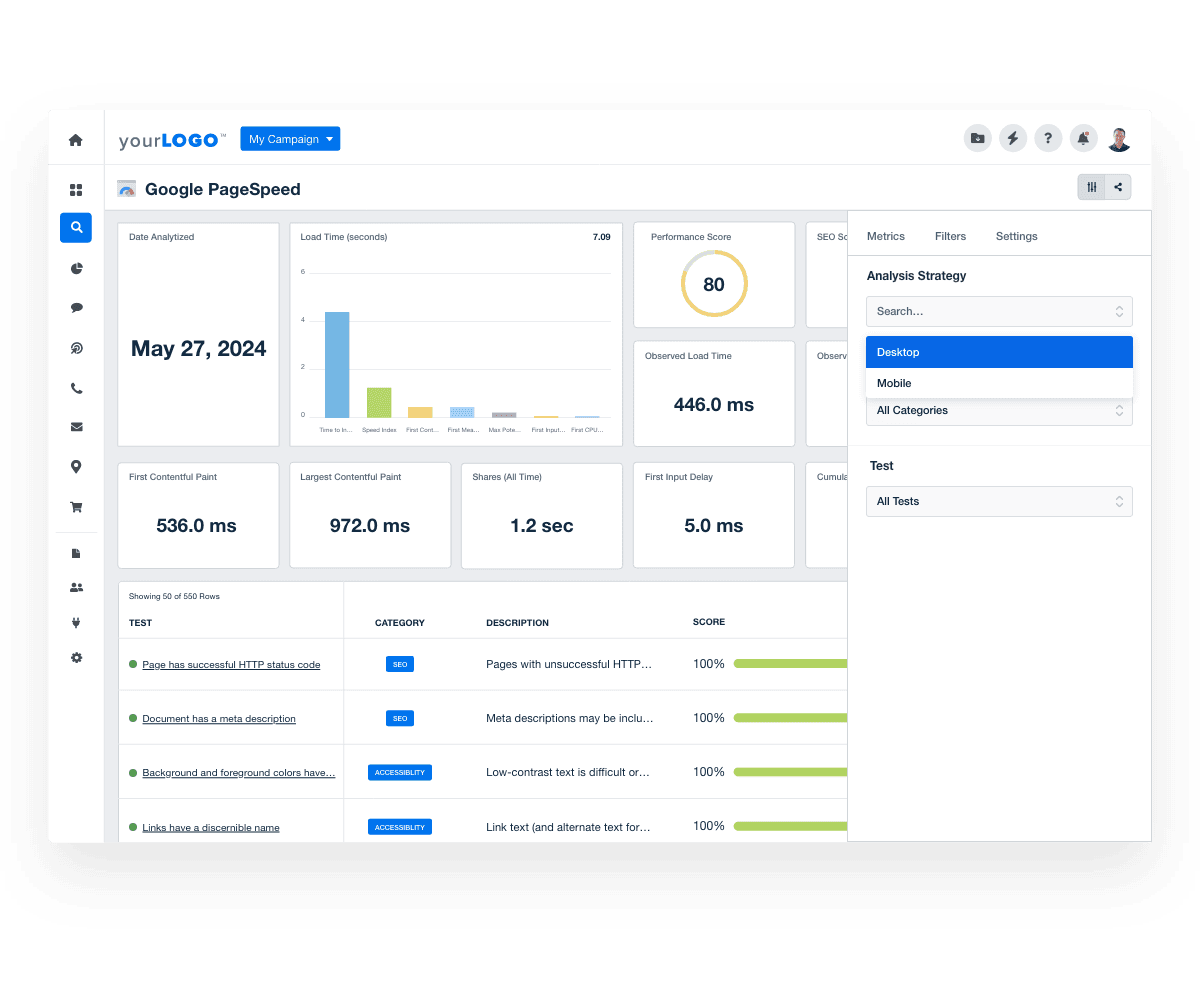Open the All Categories dropdown
The image size is (1200, 1000).
coord(999,410)
